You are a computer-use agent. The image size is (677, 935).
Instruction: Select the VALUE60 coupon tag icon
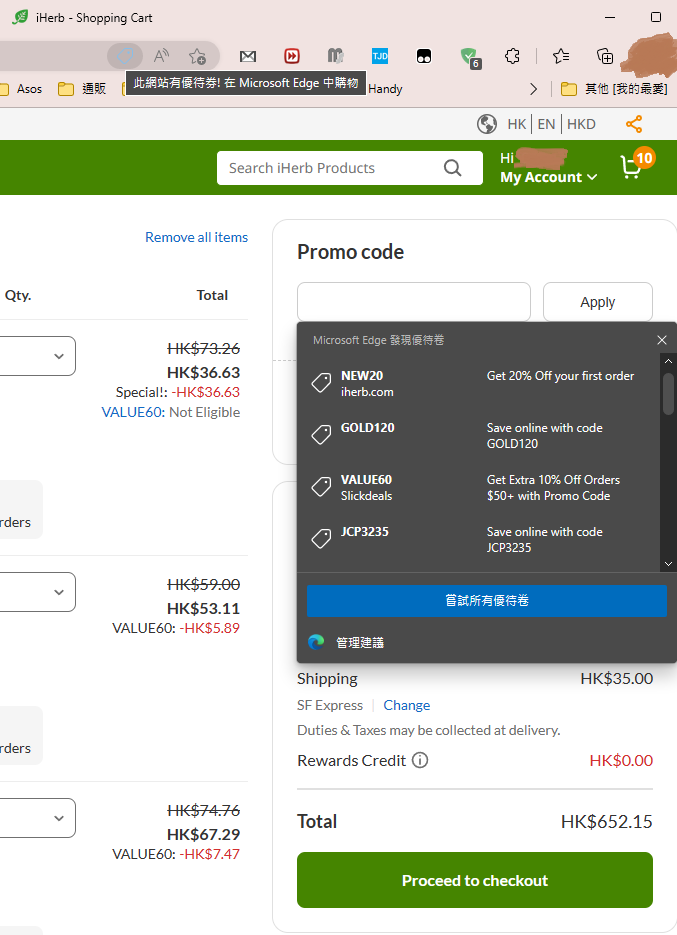click(322, 487)
